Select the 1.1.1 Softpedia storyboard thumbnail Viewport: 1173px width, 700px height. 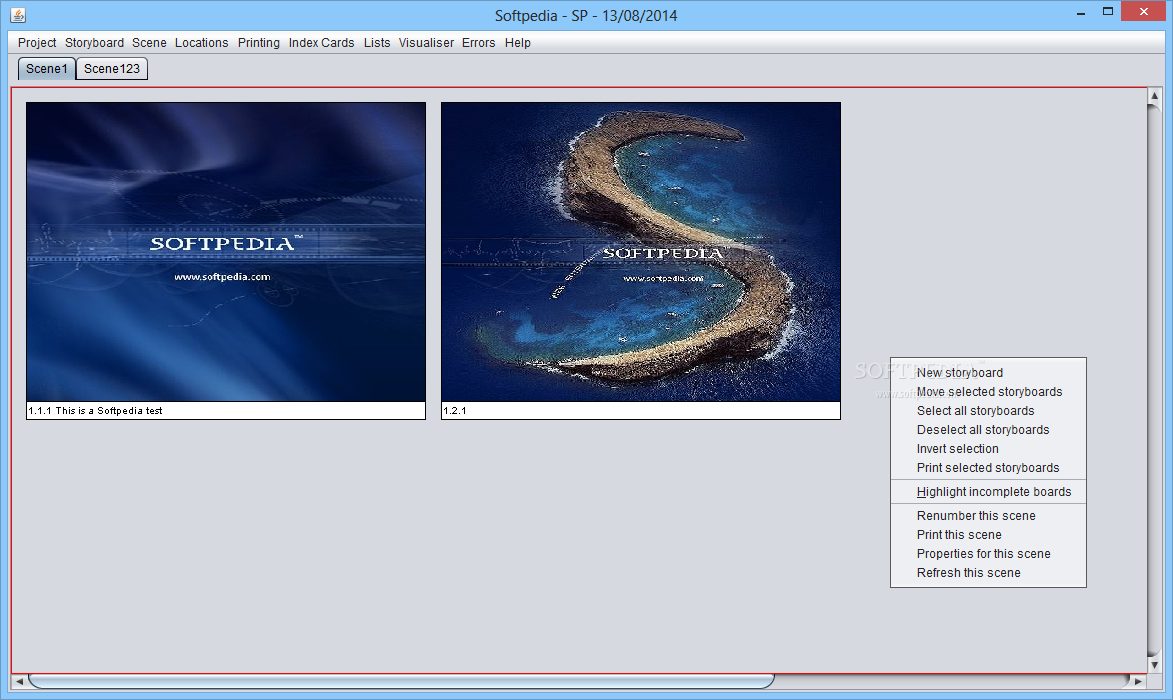[x=226, y=252]
